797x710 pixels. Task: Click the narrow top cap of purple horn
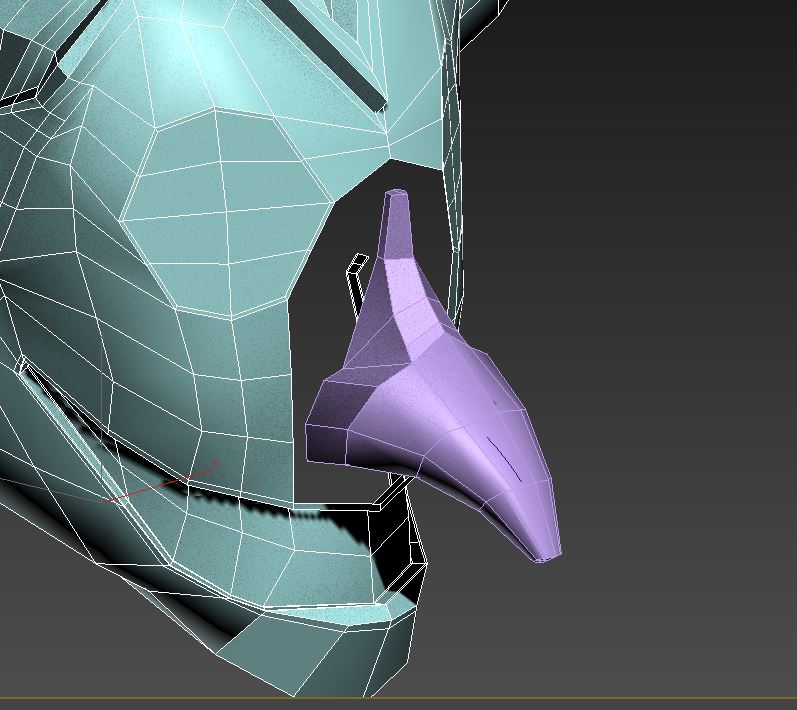click(397, 193)
